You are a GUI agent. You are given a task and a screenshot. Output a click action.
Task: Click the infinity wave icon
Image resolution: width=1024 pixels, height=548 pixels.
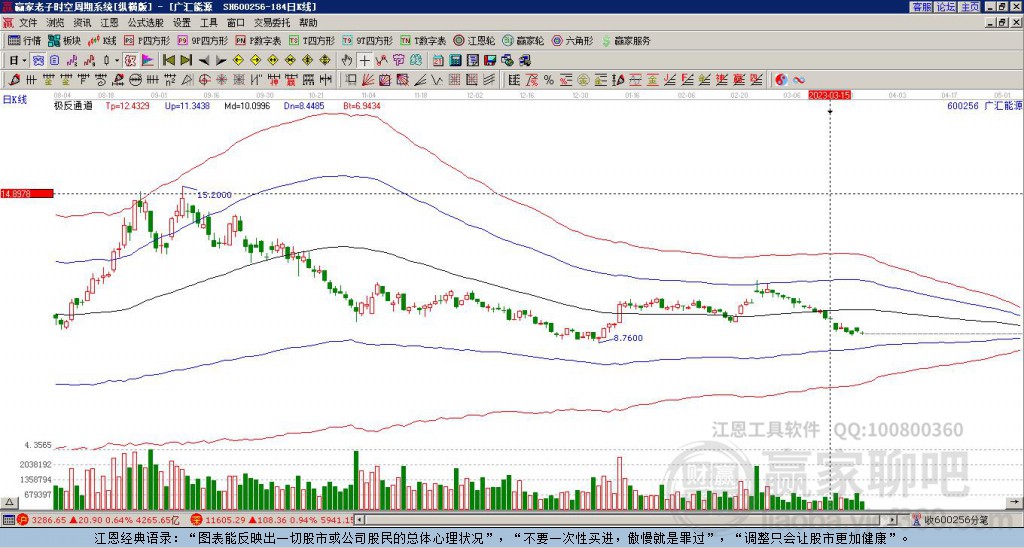click(799, 80)
